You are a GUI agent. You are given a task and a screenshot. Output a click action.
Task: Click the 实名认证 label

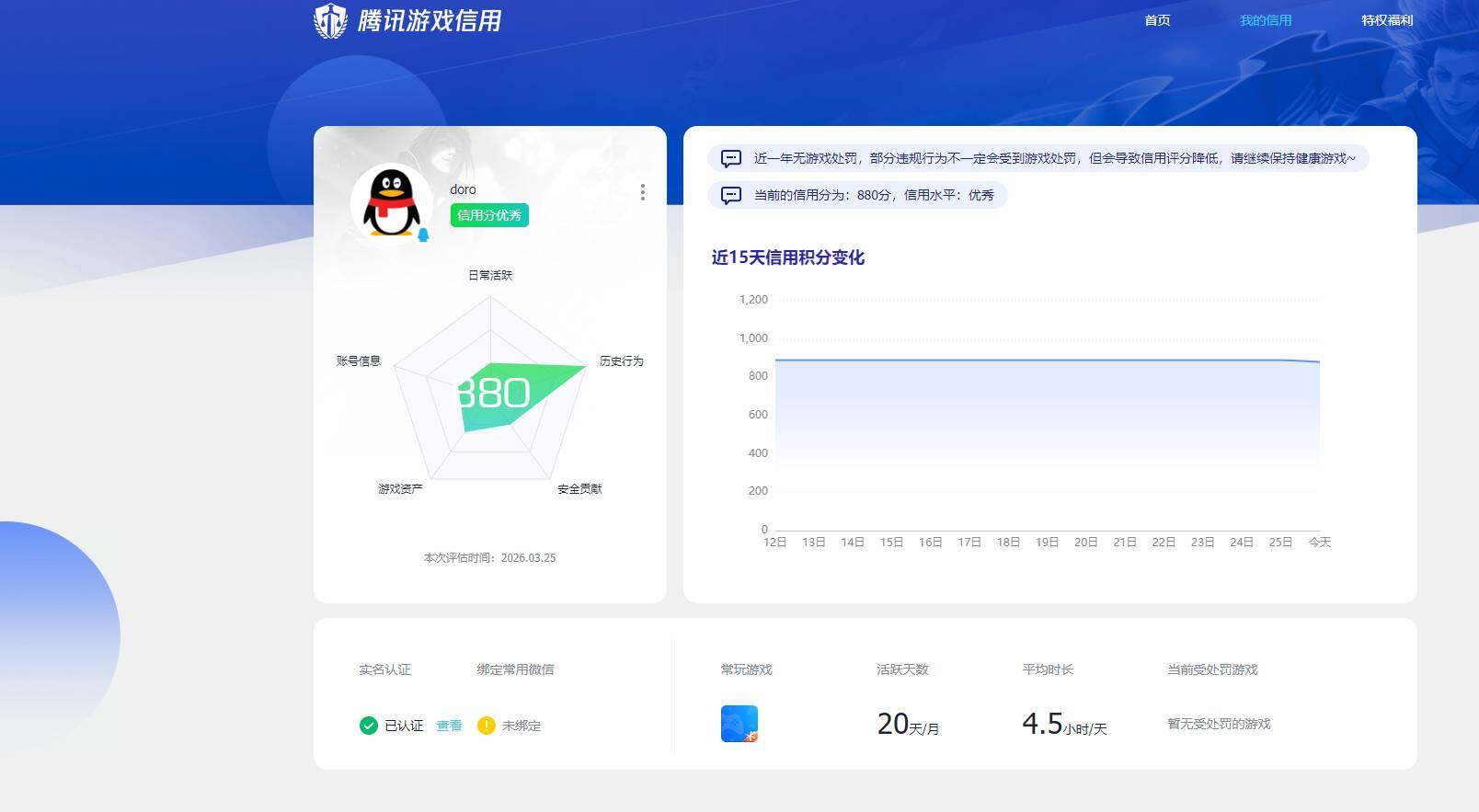(384, 669)
